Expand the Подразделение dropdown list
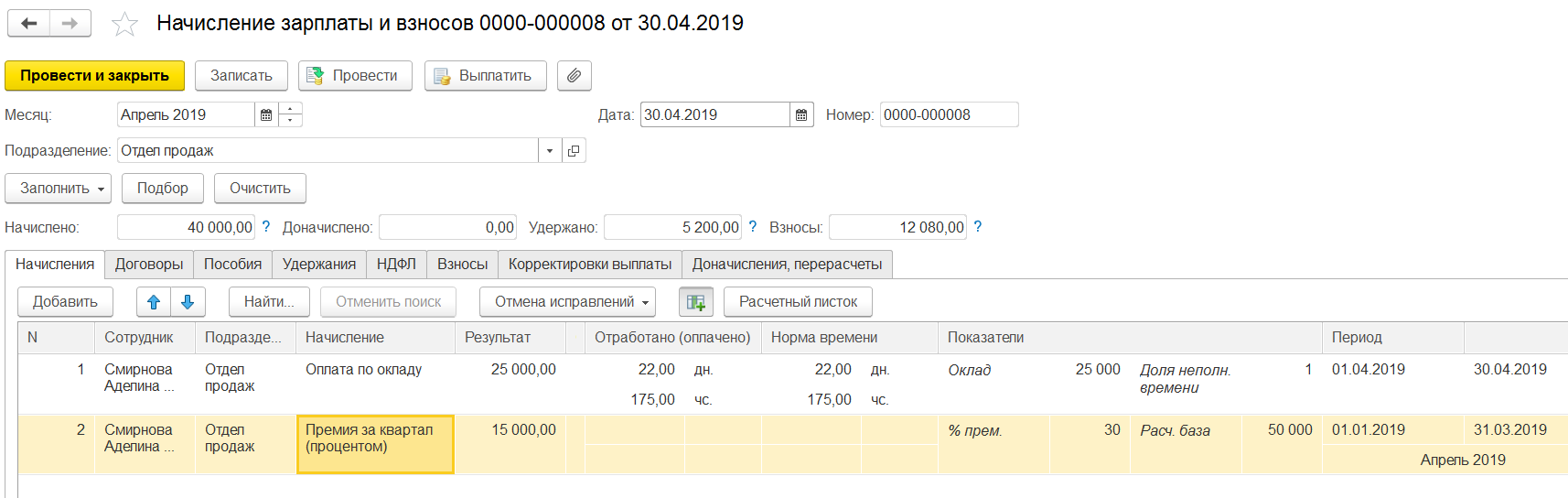1568x498 pixels. [x=550, y=151]
